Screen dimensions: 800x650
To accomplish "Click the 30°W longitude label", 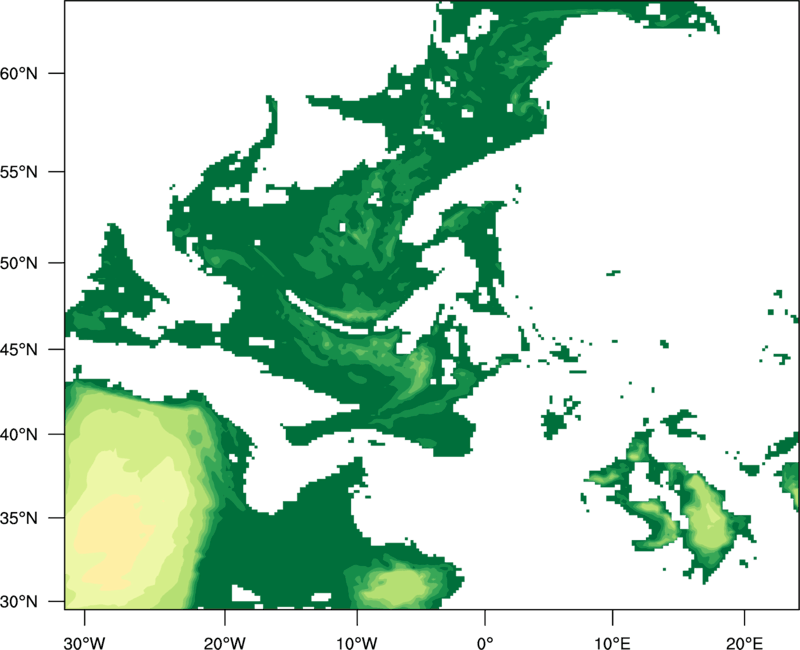I will coord(84,643).
